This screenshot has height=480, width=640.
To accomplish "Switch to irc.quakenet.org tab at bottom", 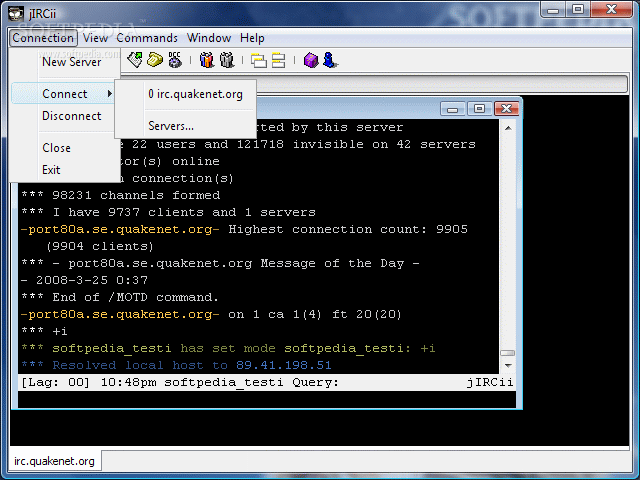I will click(x=54, y=461).
